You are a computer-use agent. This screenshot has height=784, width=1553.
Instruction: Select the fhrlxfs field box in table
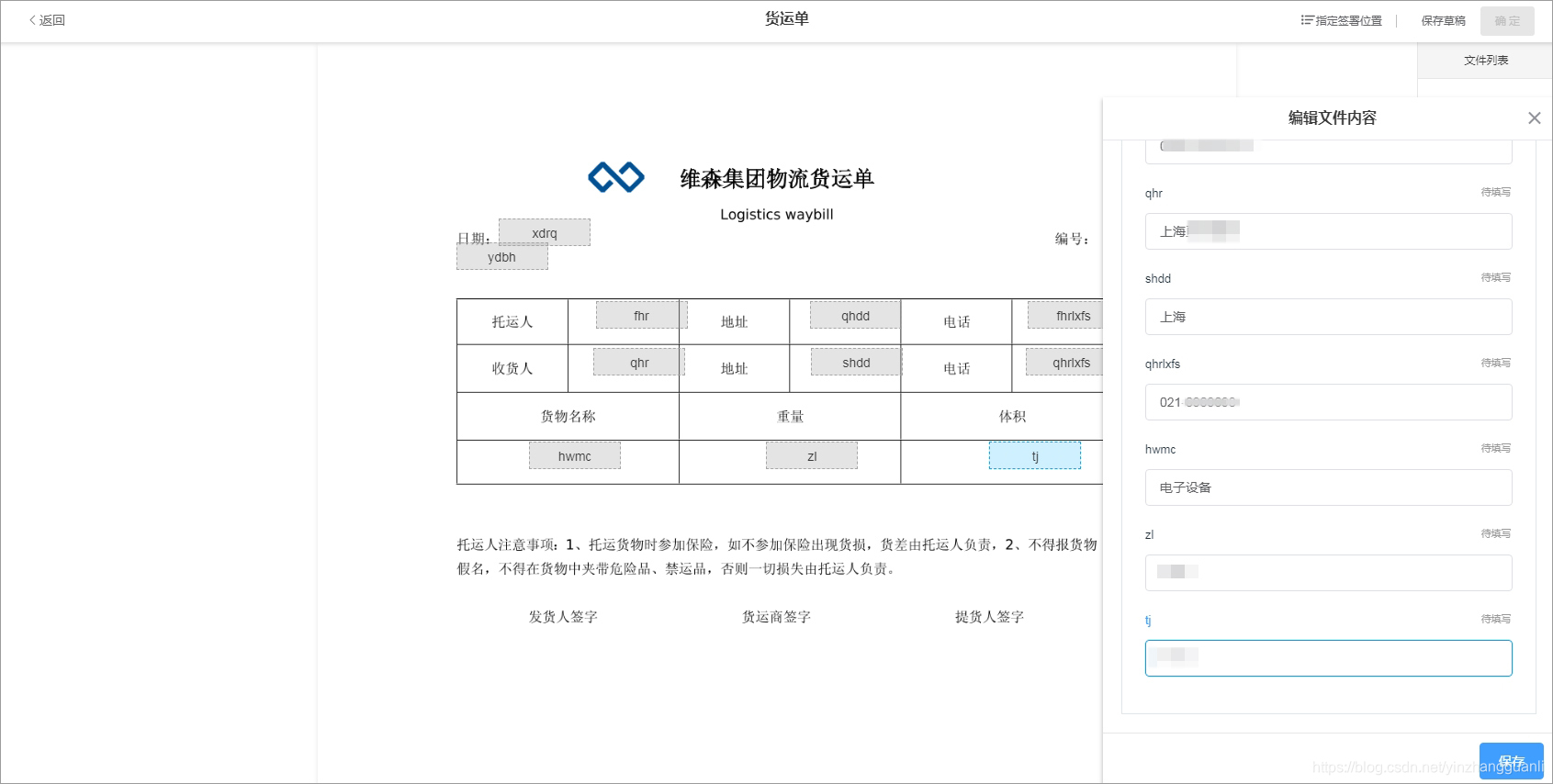1065,315
